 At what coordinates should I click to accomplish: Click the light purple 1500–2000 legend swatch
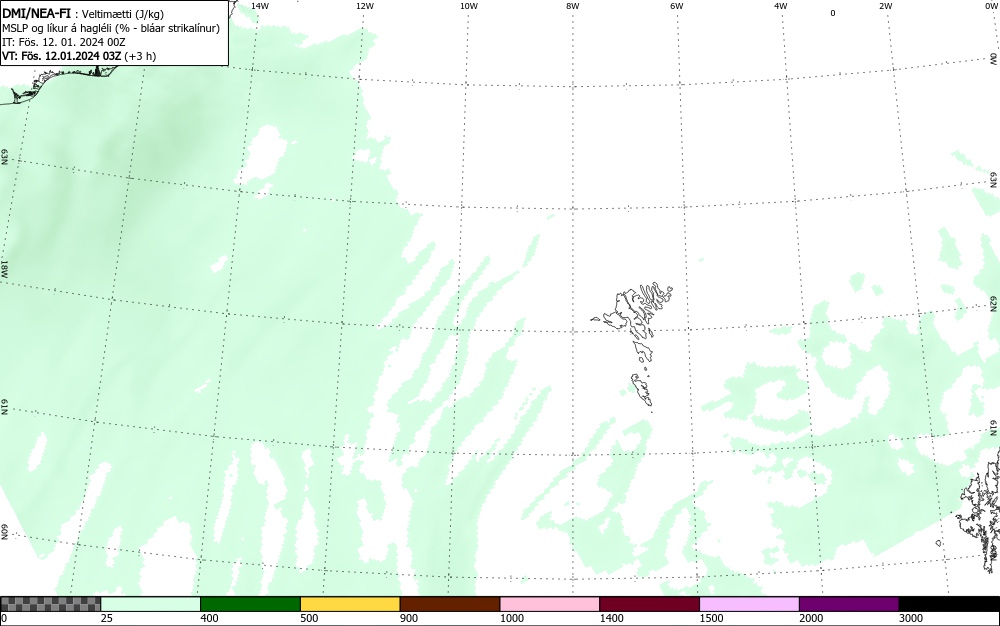pos(749,604)
